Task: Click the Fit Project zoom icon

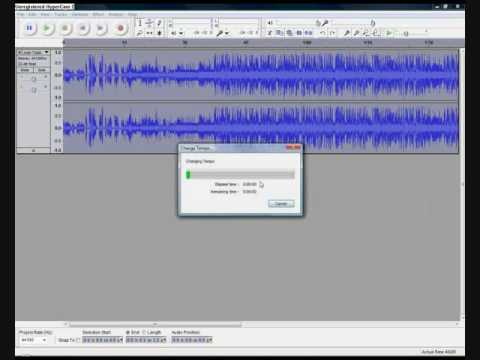Action: (x=376, y=33)
